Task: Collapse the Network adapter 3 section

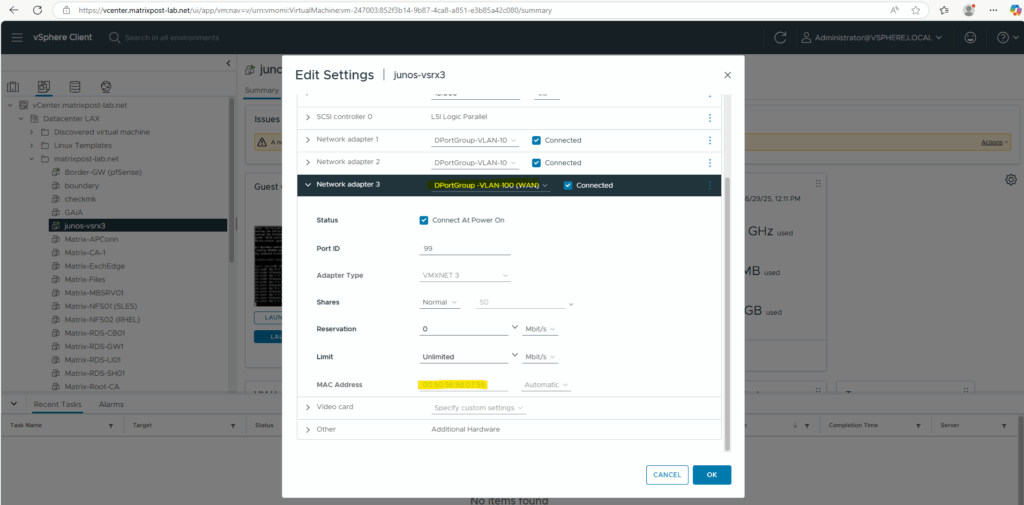Action: [308, 185]
